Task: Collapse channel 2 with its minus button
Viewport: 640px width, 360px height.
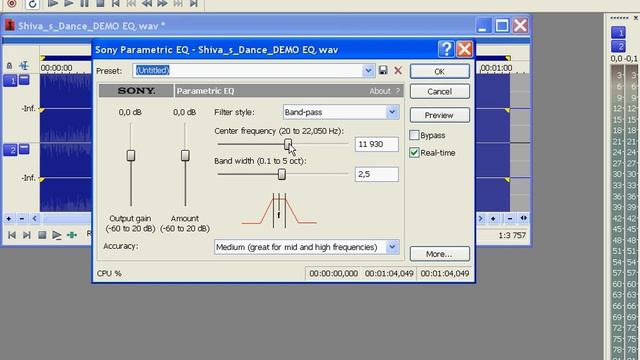Action: click(24, 149)
